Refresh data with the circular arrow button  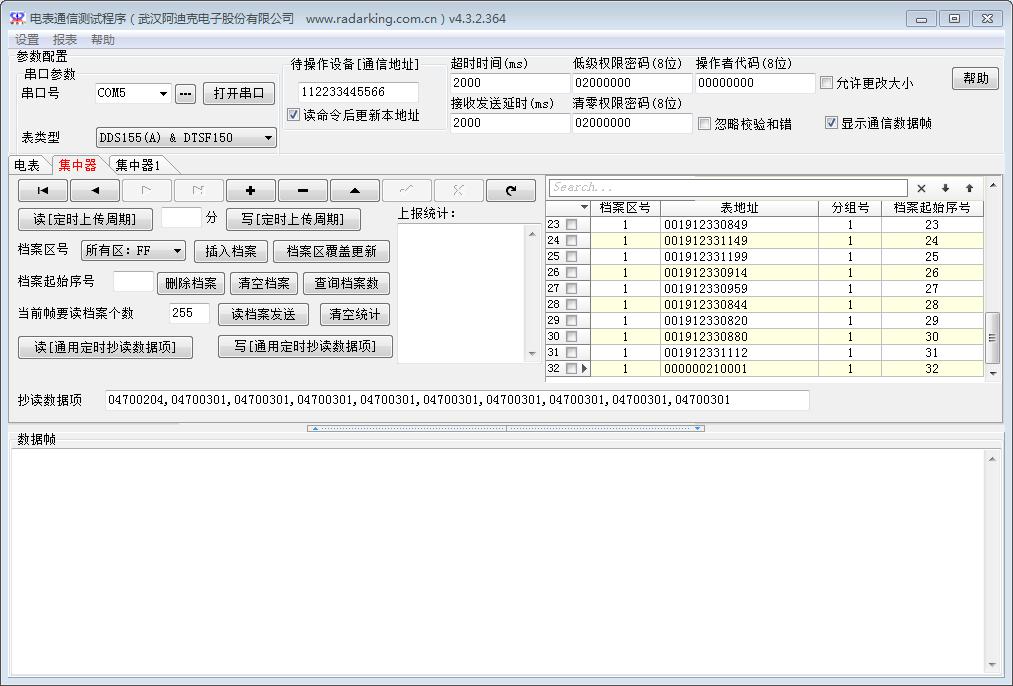pyautogui.click(x=511, y=190)
